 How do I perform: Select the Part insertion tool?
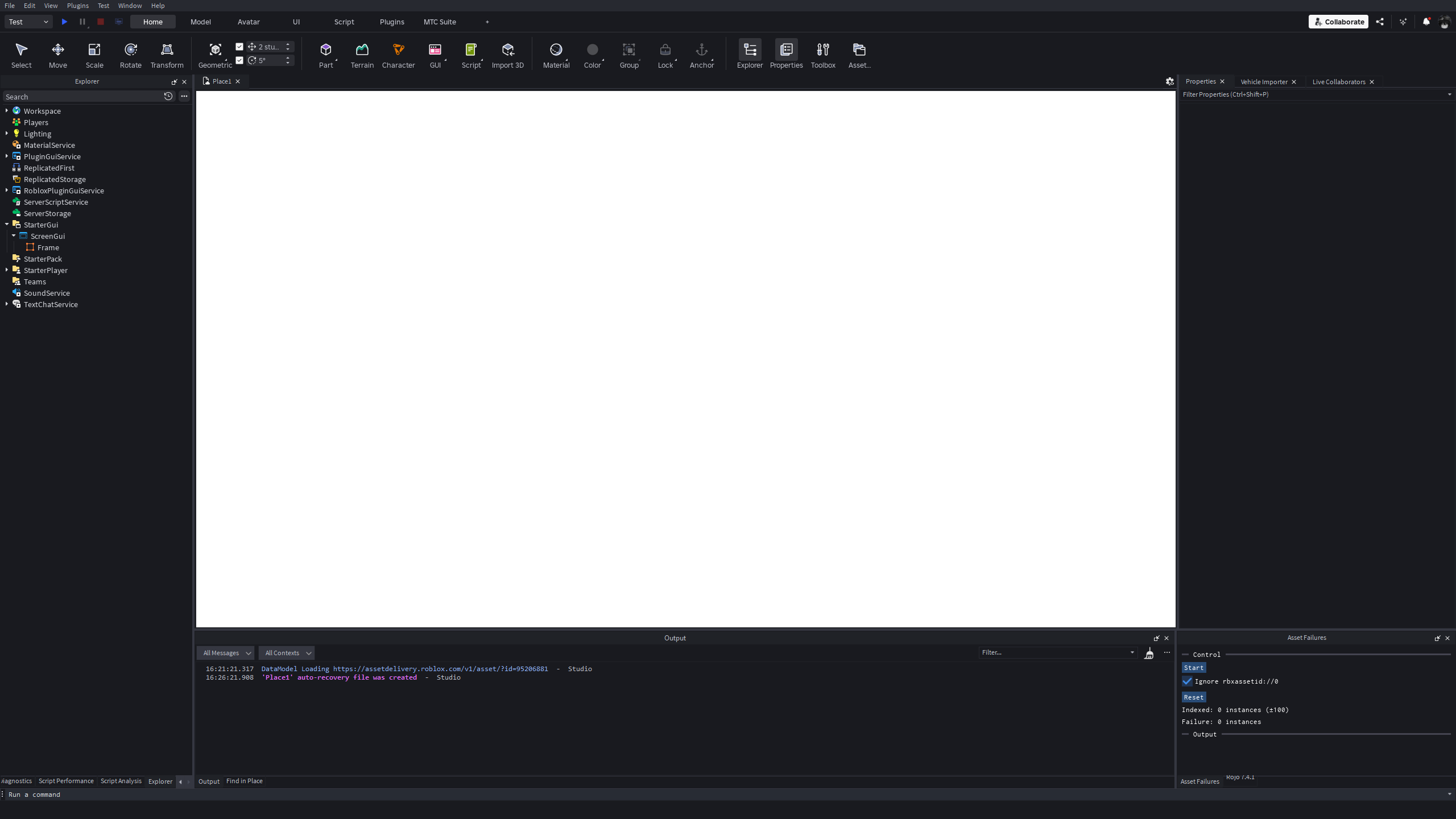point(326,54)
